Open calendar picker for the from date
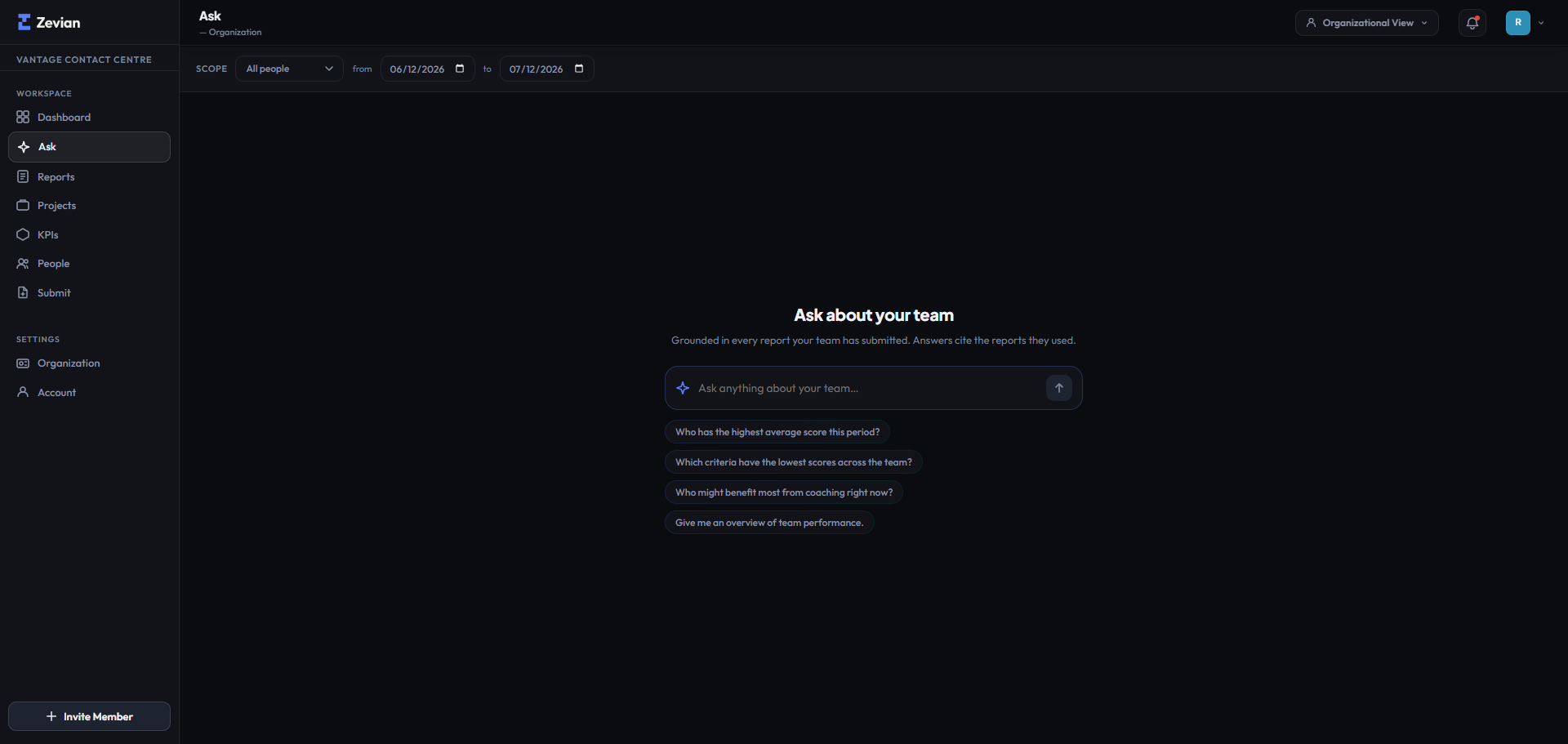 pyautogui.click(x=460, y=69)
